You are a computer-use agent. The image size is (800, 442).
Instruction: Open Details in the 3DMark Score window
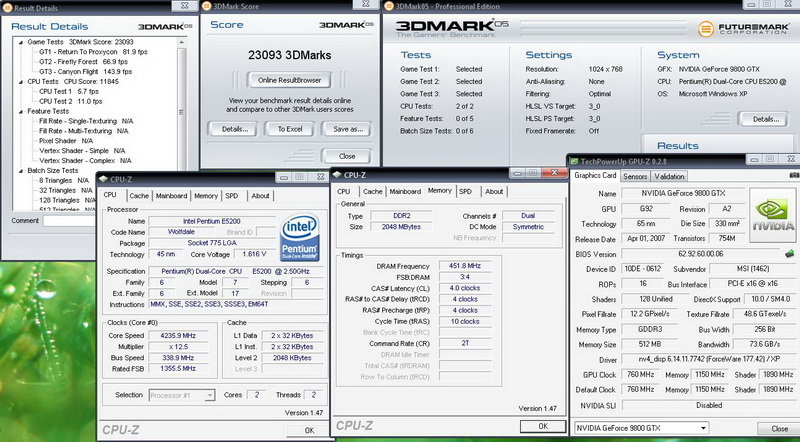click(x=235, y=129)
